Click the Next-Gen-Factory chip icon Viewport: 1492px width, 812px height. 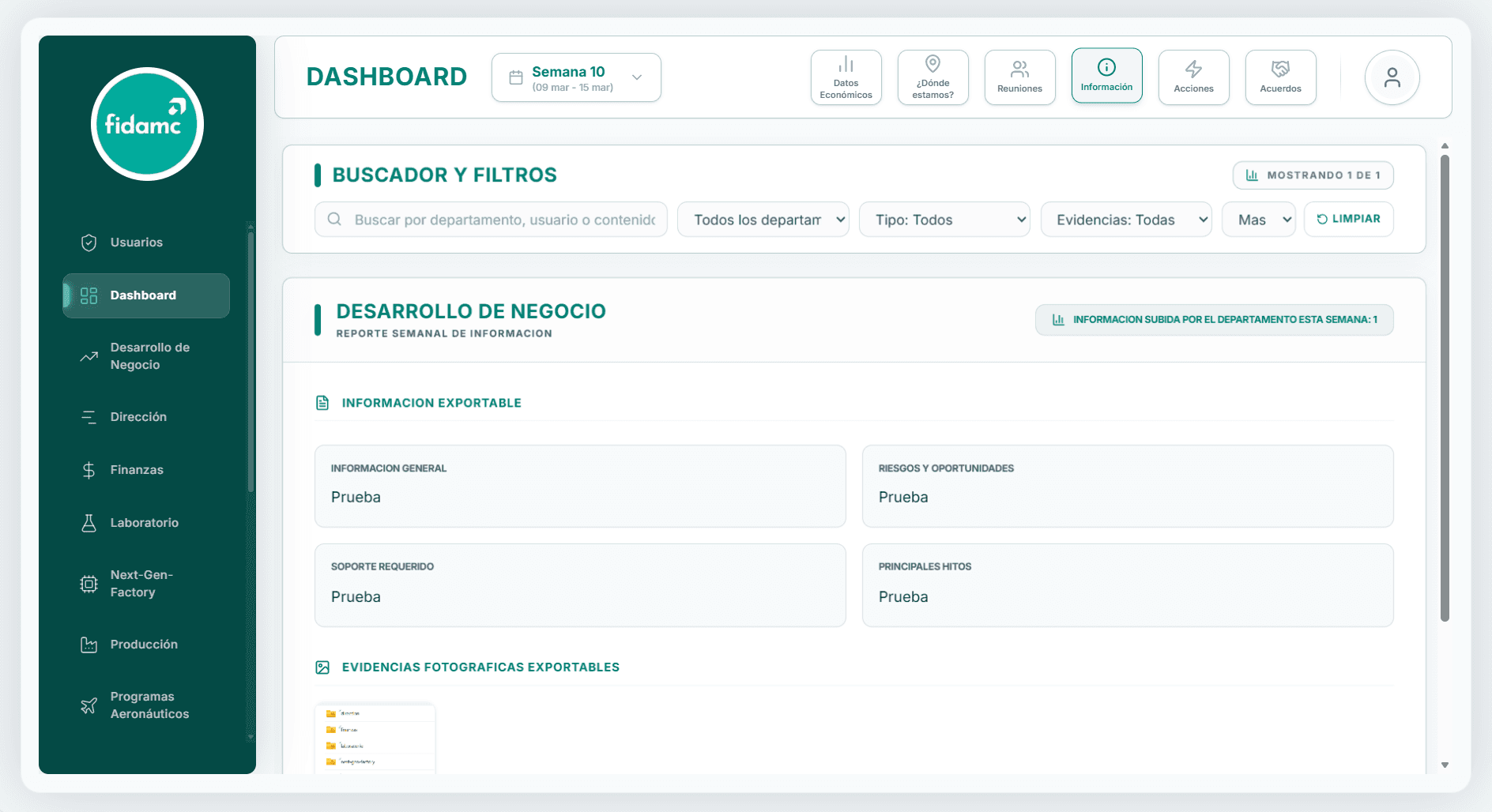pyautogui.click(x=89, y=584)
